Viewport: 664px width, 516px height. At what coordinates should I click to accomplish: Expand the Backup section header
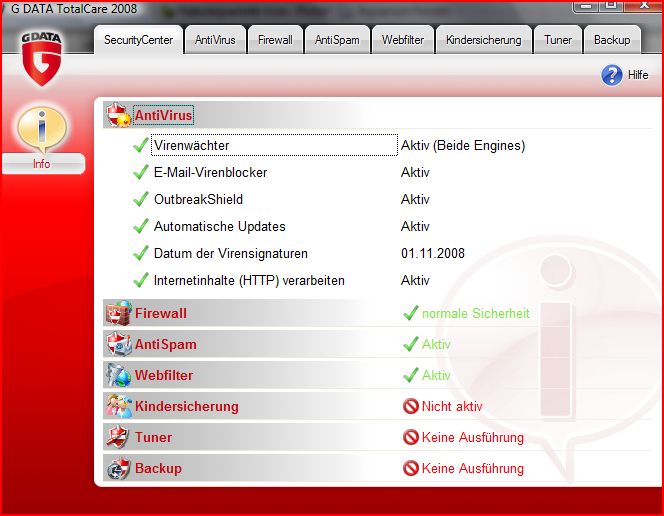pos(158,468)
